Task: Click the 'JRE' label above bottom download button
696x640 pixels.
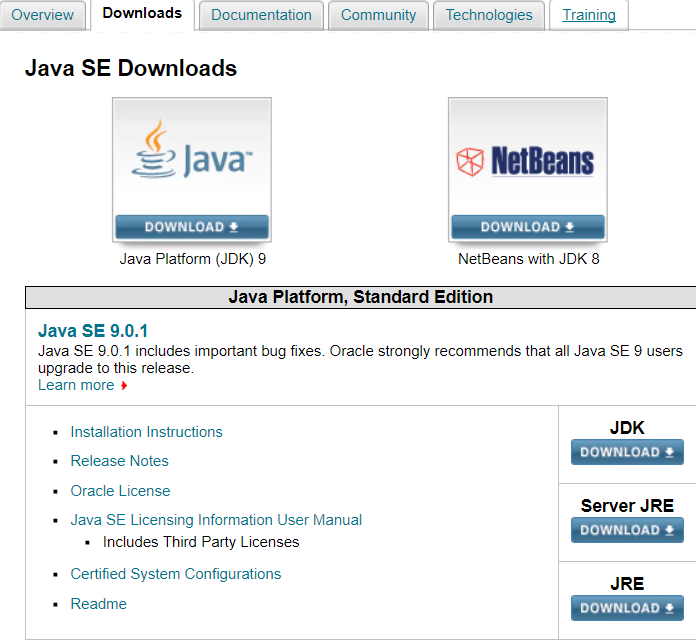Action: point(627,584)
